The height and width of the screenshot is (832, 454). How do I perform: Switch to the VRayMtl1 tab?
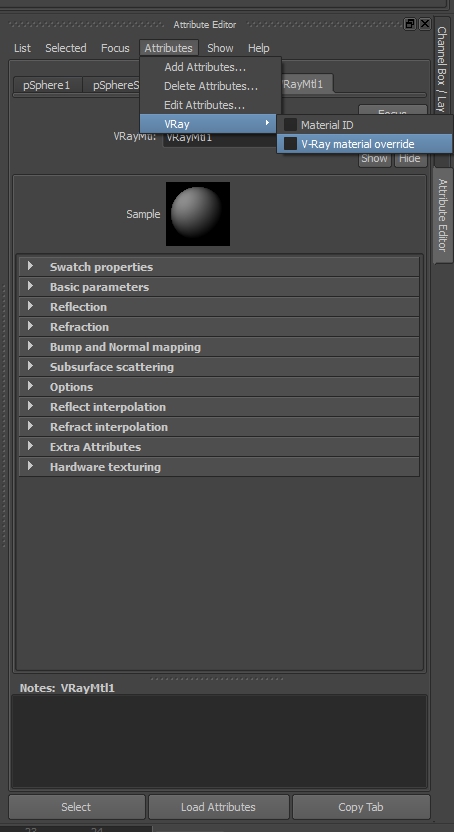[307, 83]
